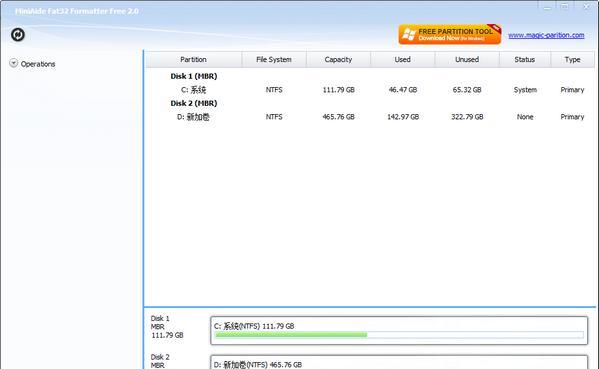This screenshot has width=599, height=369.
Task: Click the Type column header
Action: pos(572,60)
